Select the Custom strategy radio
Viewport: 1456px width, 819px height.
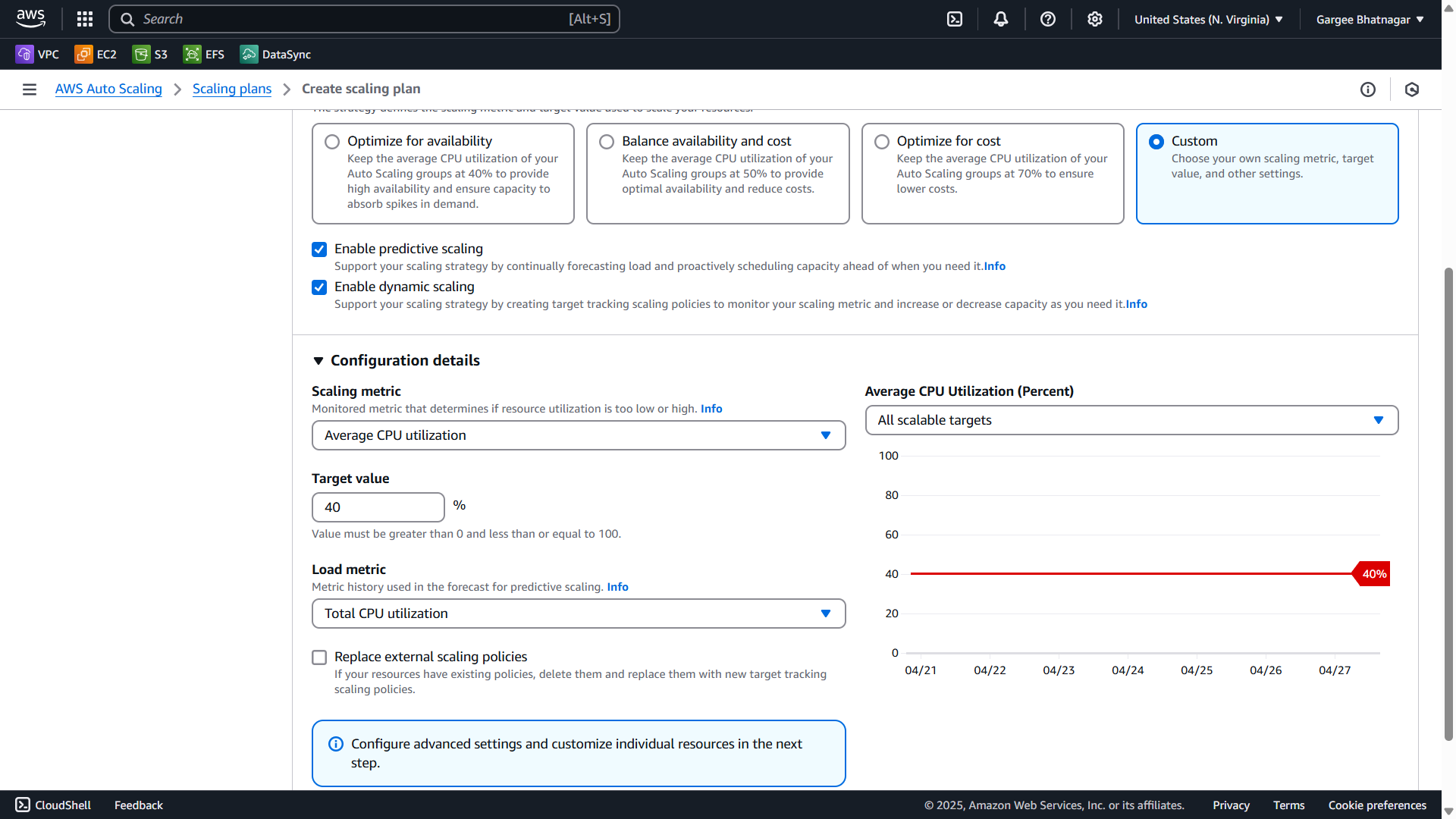[1156, 142]
